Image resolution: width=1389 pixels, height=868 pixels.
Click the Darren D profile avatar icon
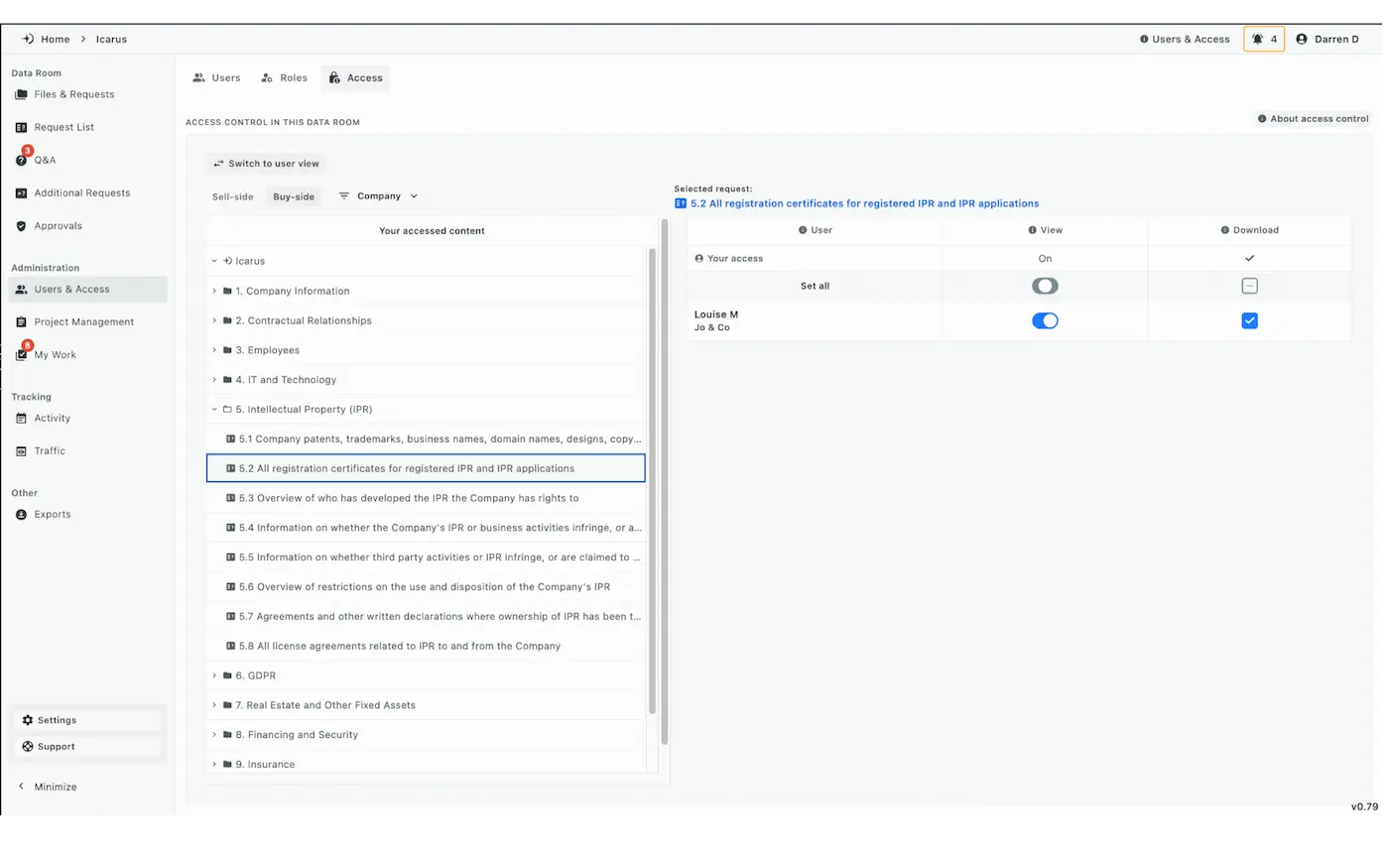coord(1301,39)
